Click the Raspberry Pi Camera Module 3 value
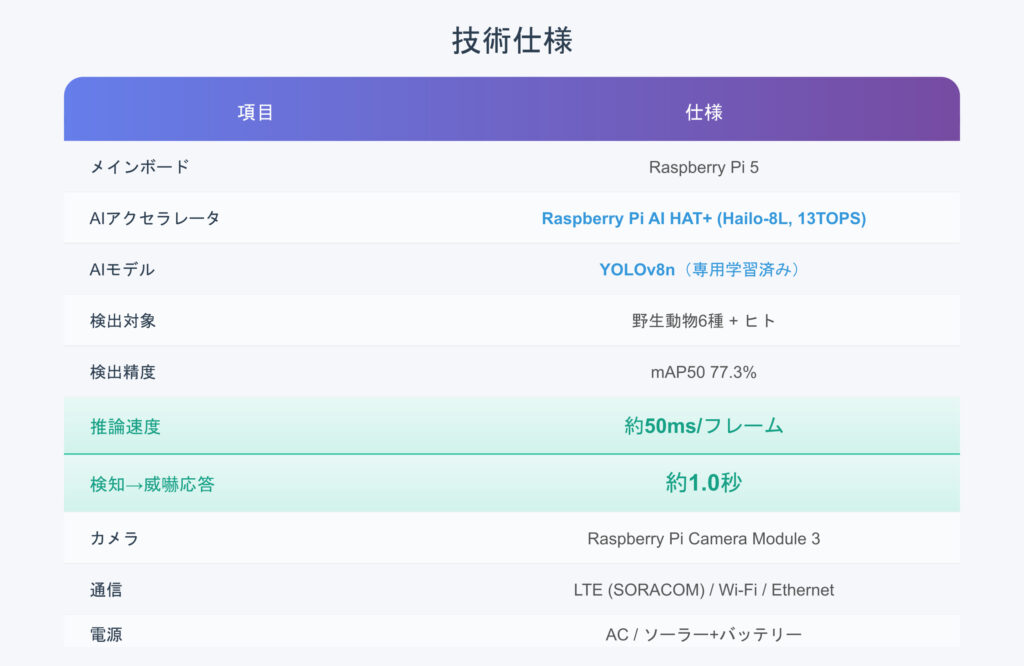This screenshot has width=1024, height=666. click(x=703, y=538)
